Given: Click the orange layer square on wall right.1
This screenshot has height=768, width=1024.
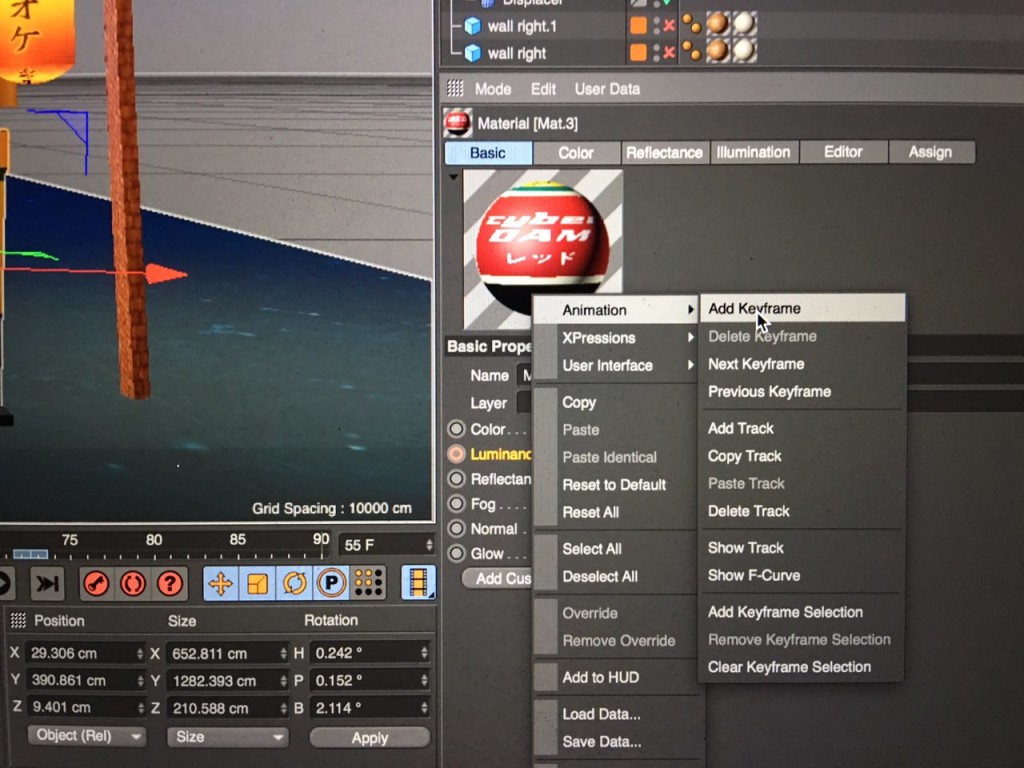Looking at the screenshot, I should coord(638,25).
